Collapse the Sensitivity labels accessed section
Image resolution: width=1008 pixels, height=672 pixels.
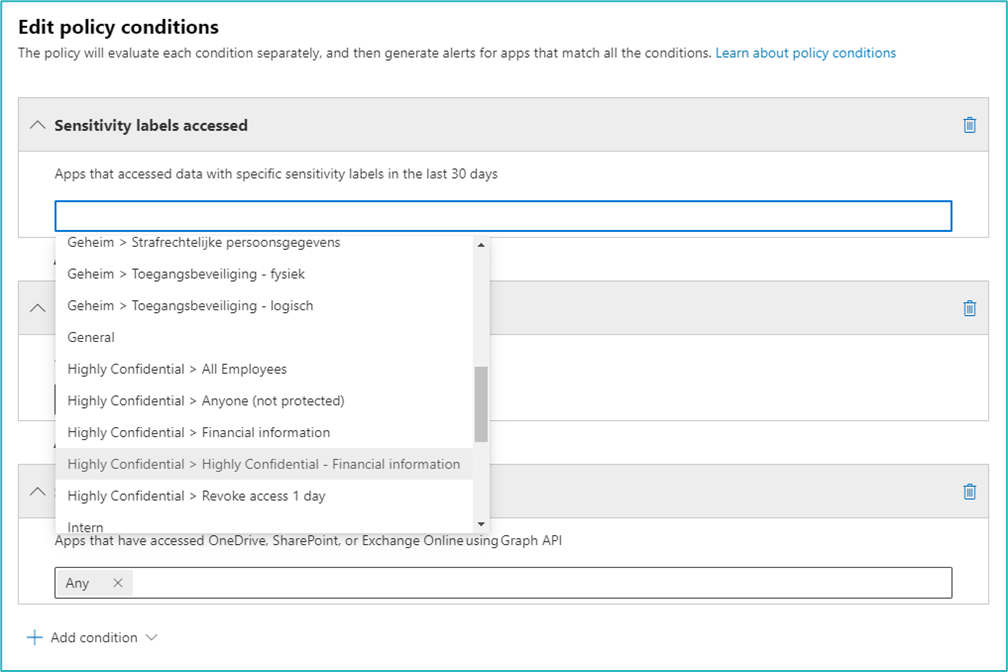coord(37,125)
